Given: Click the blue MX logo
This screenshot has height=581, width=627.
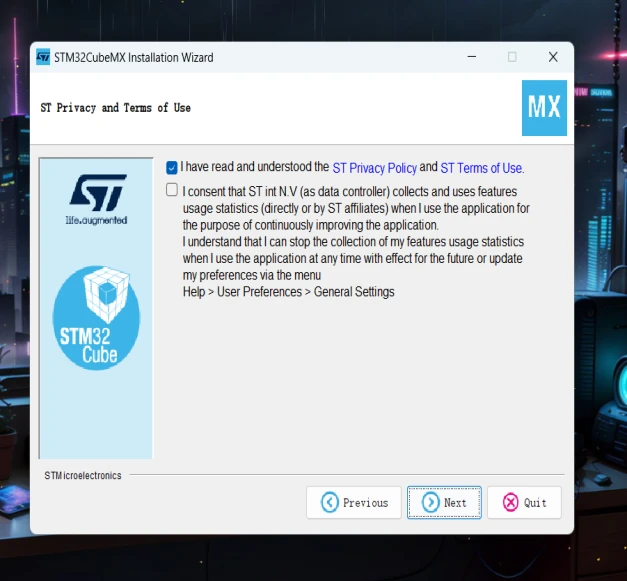Looking at the screenshot, I should pos(544,108).
